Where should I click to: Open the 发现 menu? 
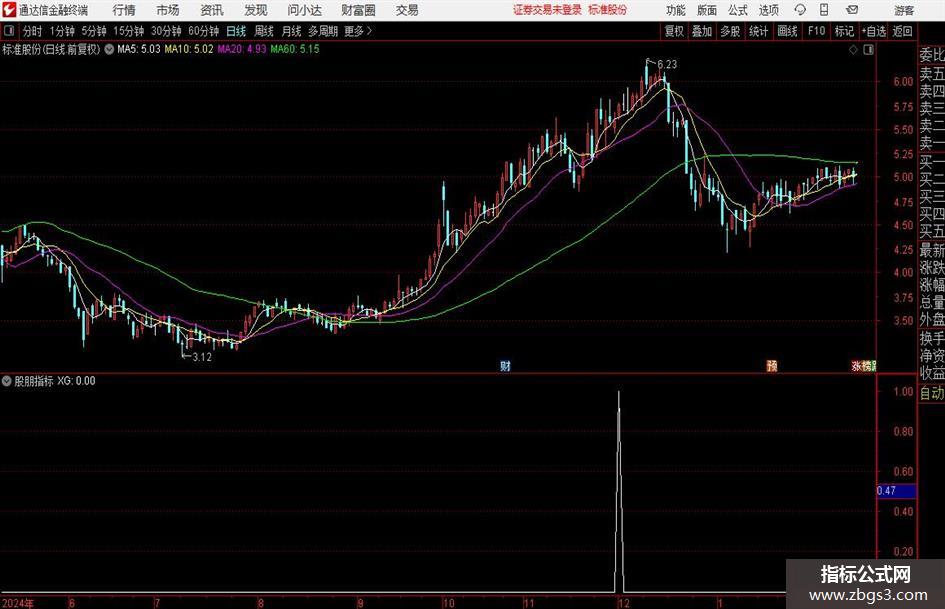pos(256,10)
